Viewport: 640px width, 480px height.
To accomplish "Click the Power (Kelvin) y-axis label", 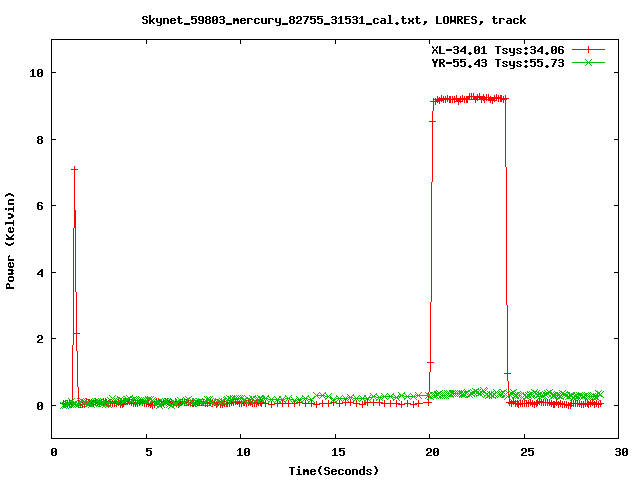I will pyautogui.click(x=10, y=241).
